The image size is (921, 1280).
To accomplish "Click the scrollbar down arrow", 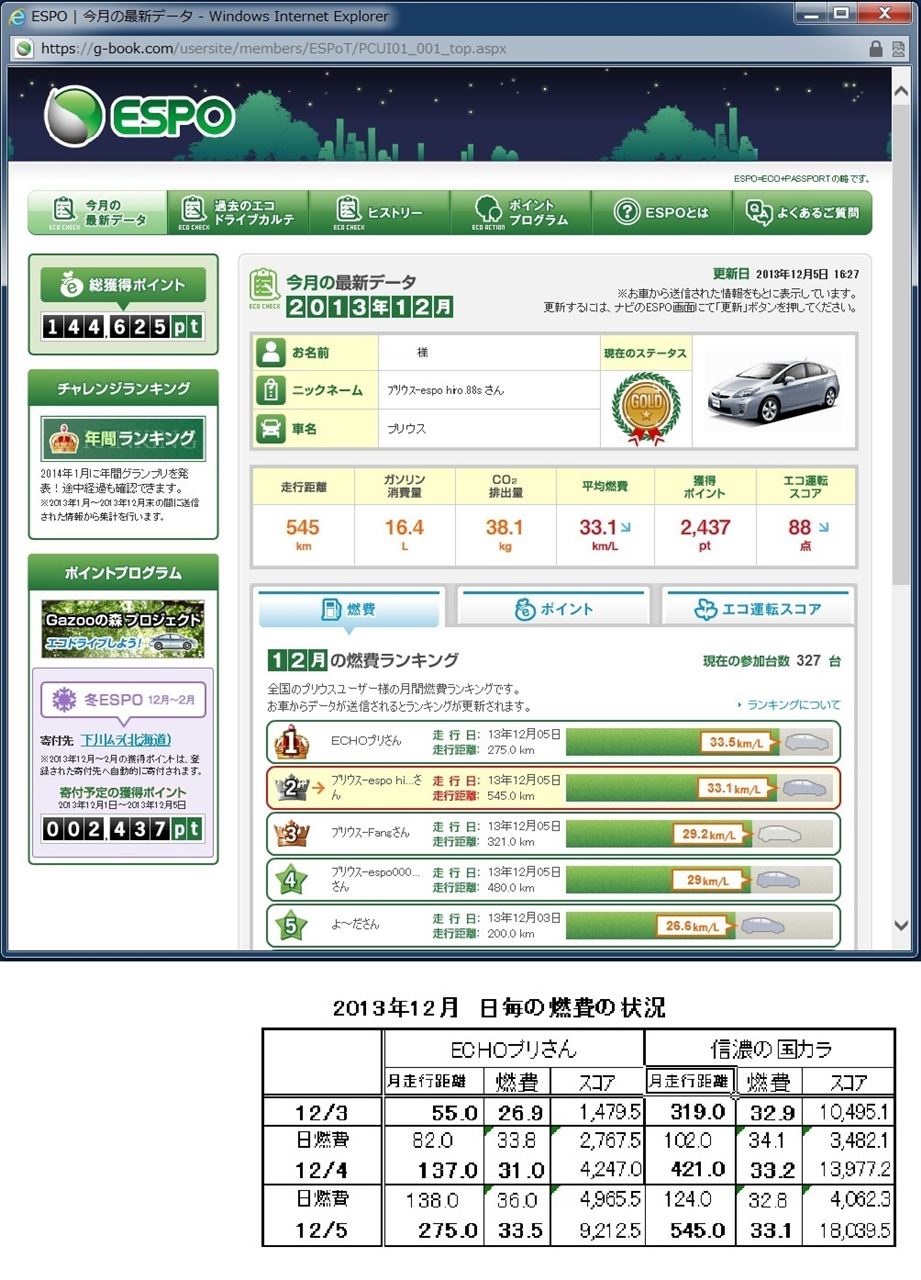I will (901, 926).
